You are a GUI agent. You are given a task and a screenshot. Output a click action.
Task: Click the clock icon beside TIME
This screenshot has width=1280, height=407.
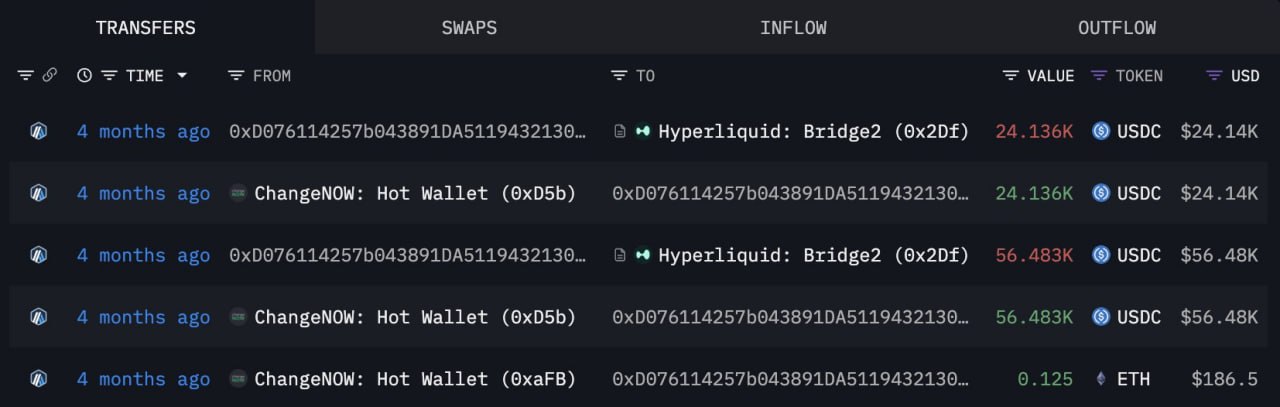85,76
